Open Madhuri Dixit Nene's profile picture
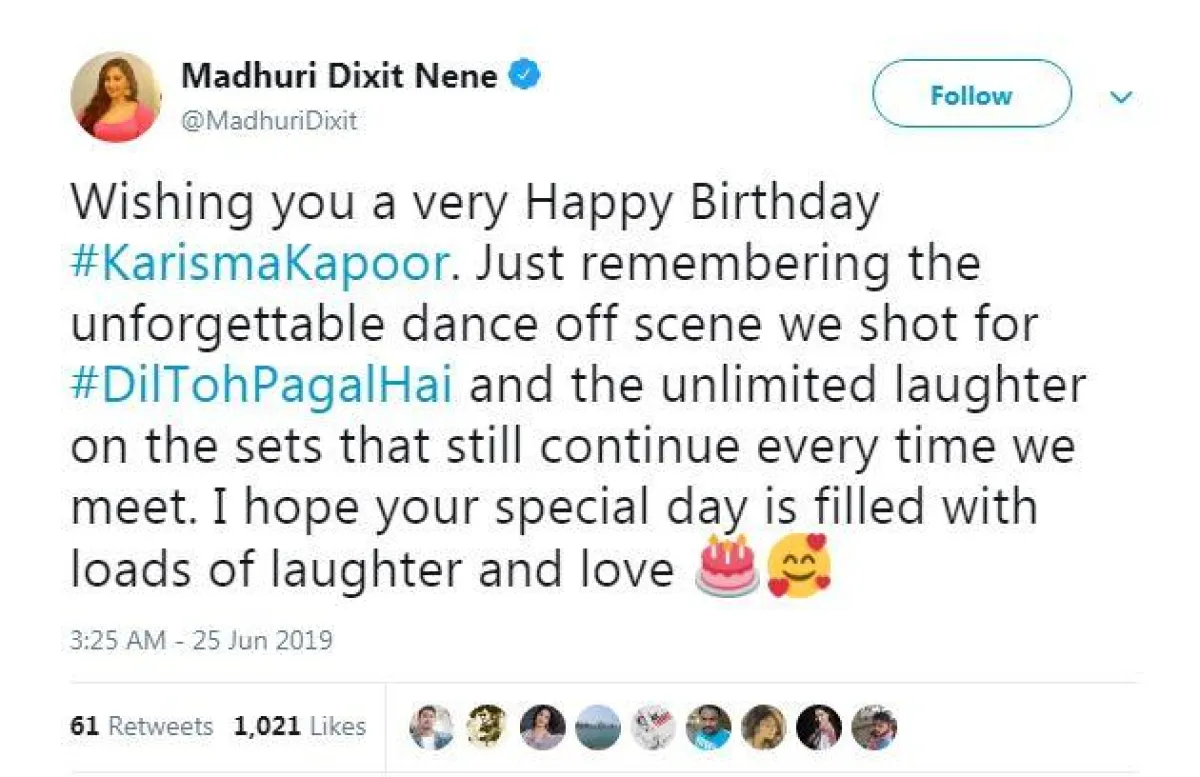 [x=115, y=96]
